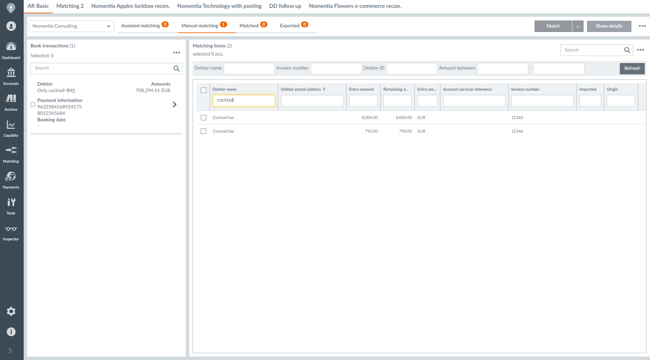Click the Invoice number column filter input
Viewport: 650px width, 360px height.
pos(542,100)
